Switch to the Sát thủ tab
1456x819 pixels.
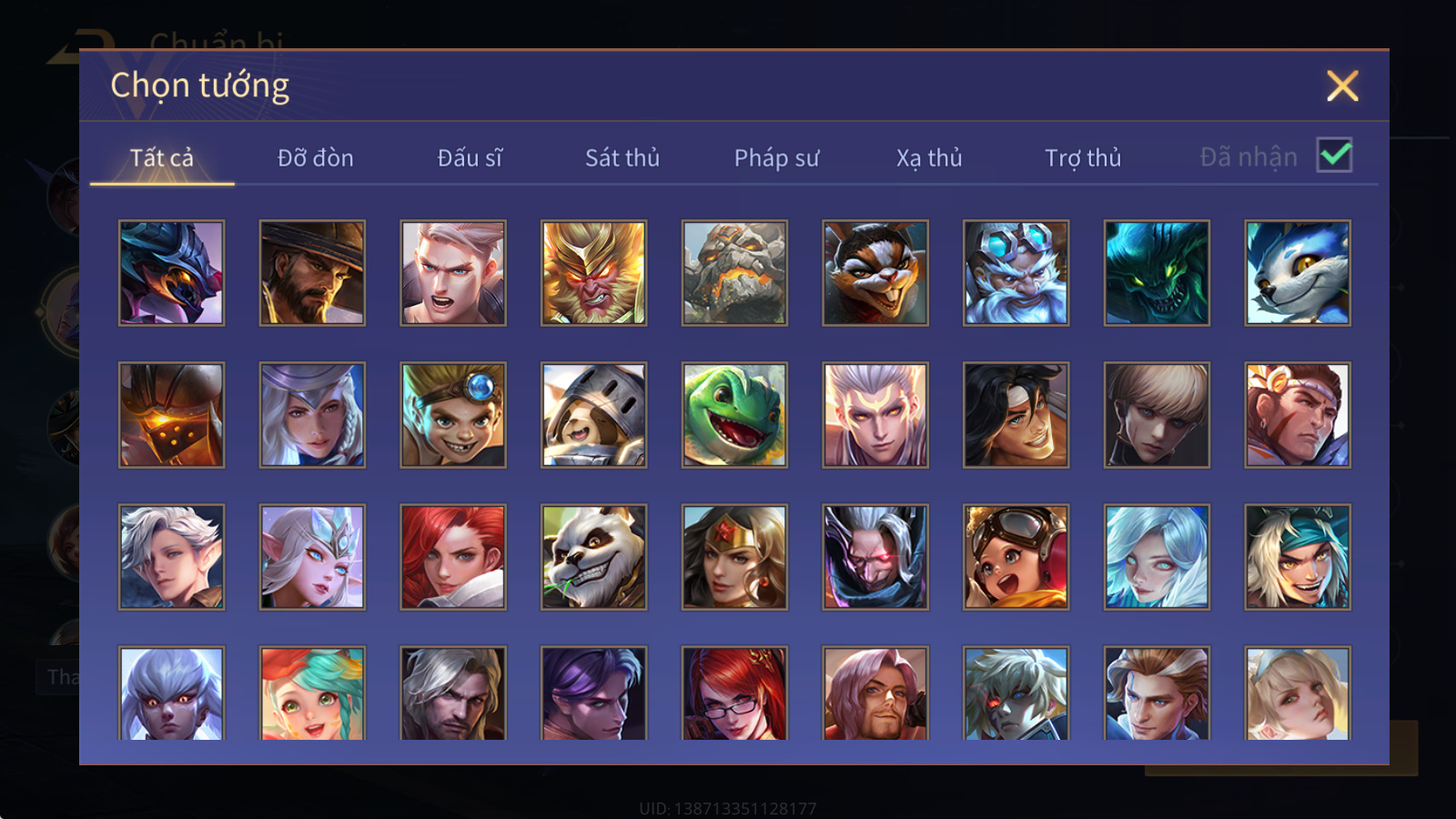622,157
